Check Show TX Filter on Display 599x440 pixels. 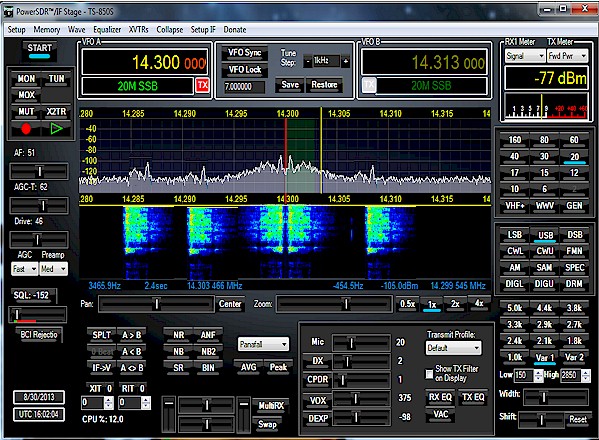(429, 374)
